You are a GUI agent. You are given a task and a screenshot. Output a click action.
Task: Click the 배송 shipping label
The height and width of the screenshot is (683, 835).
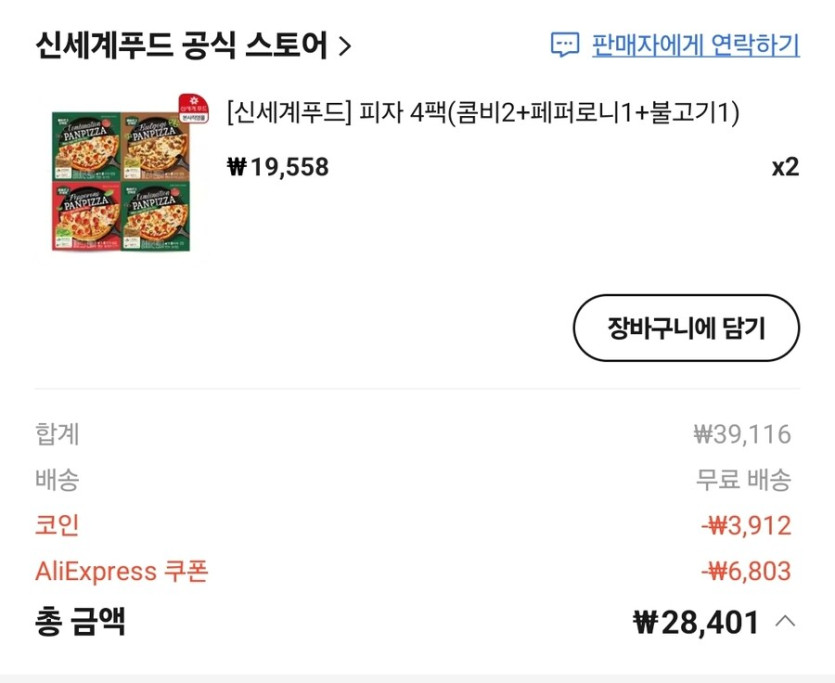(53, 480)
